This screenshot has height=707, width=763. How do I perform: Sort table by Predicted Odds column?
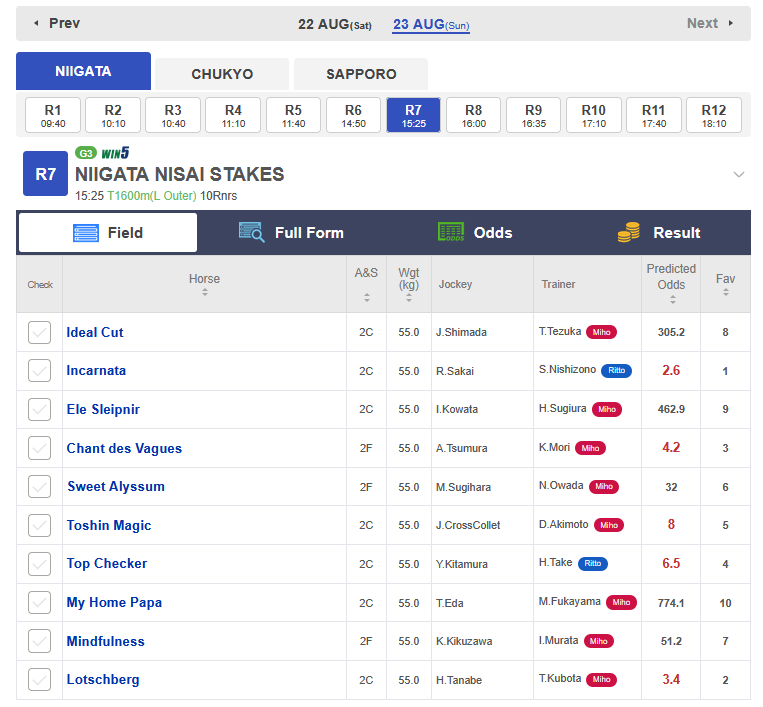click(x=672, y=300)
